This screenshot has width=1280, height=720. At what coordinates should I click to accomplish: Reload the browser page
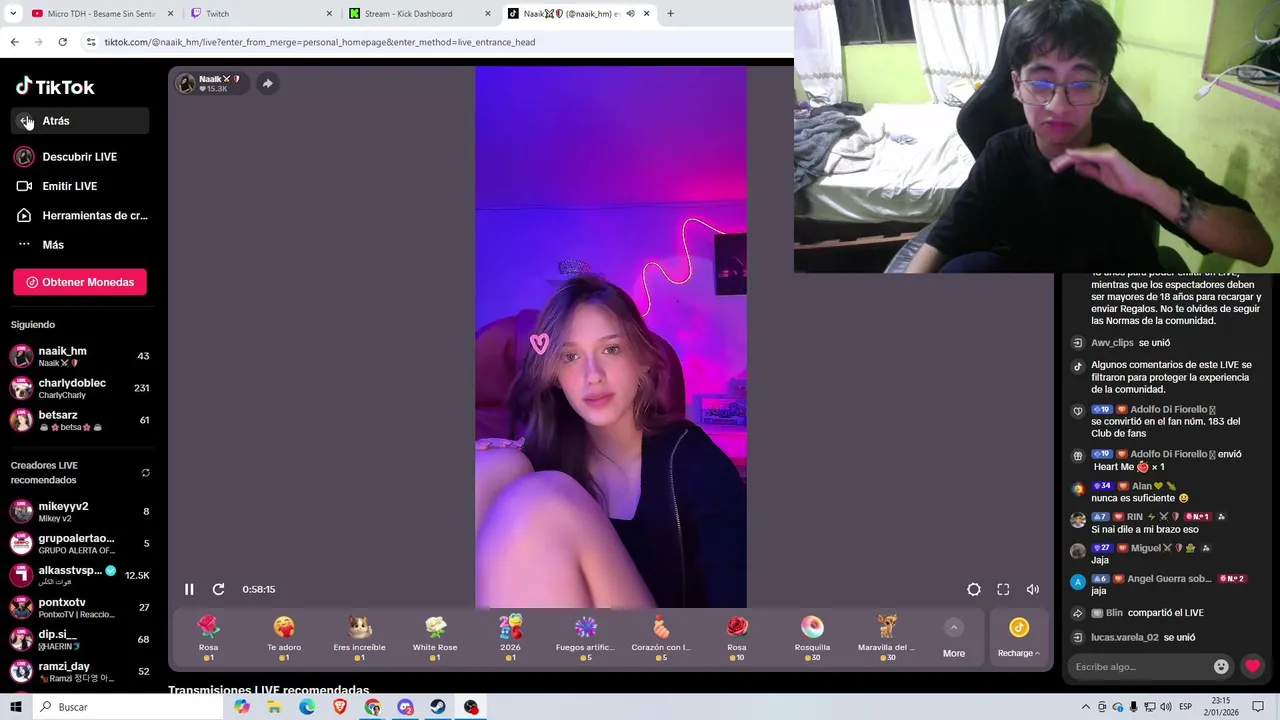pyautogui.click(x=62, y=42)
